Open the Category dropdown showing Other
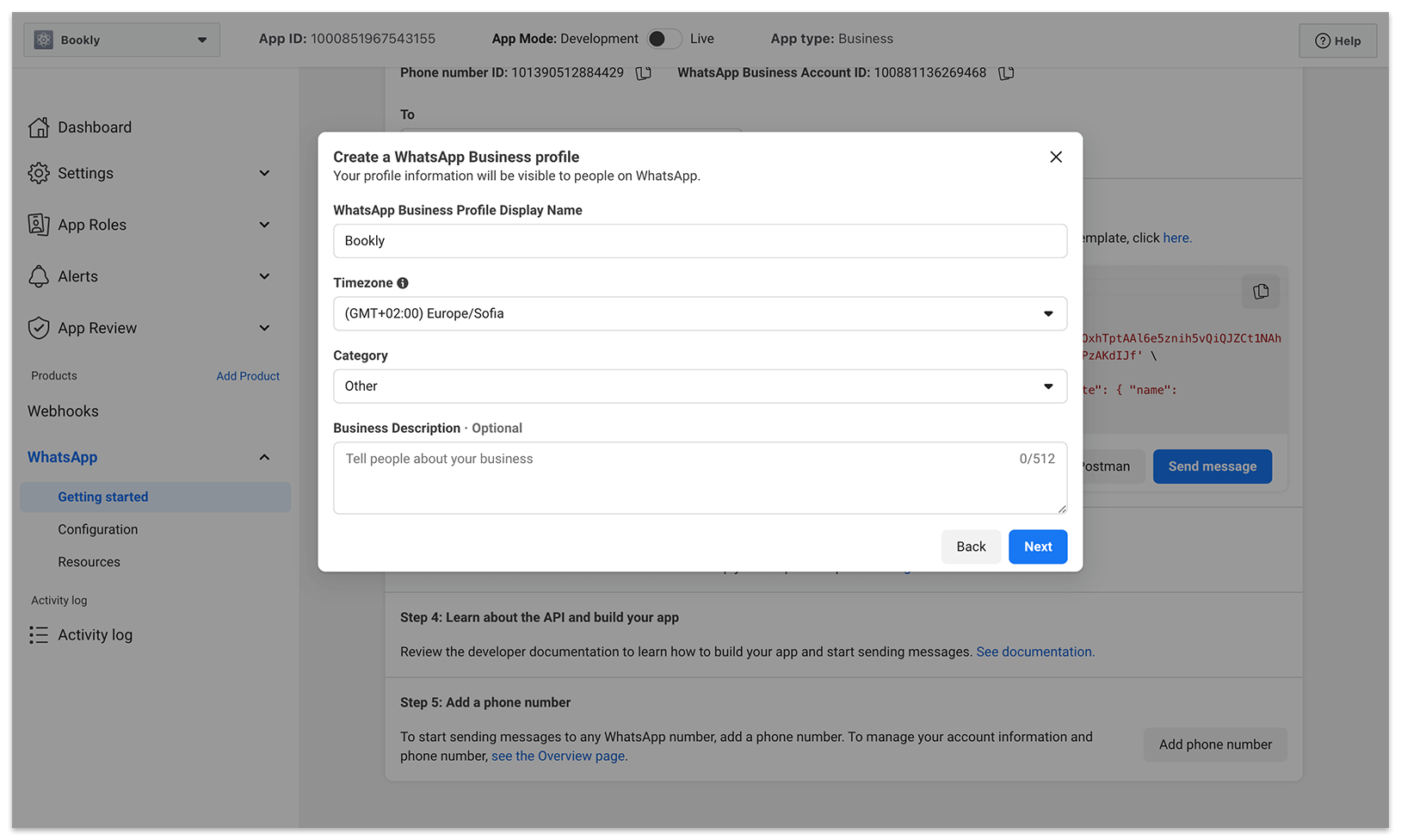This screenshot has width=1401, height=840. (x=700, y=386)
